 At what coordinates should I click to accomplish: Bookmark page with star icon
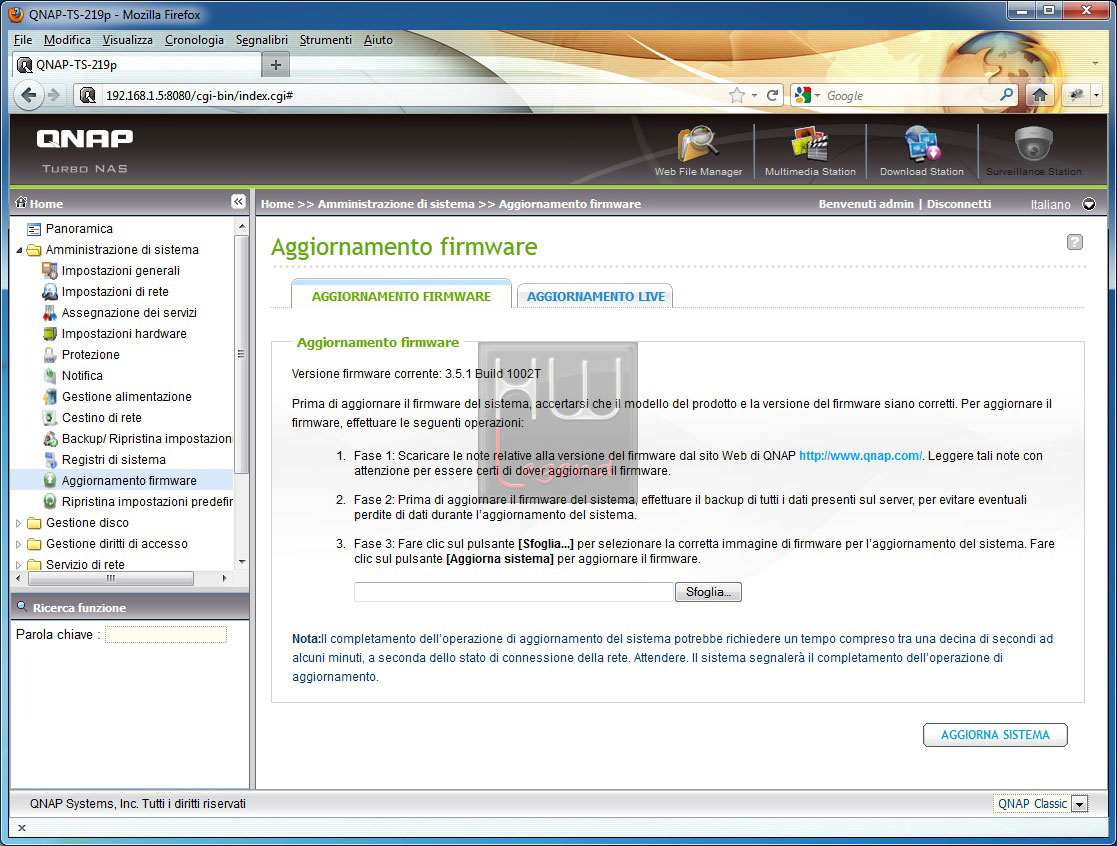[737, 95]
